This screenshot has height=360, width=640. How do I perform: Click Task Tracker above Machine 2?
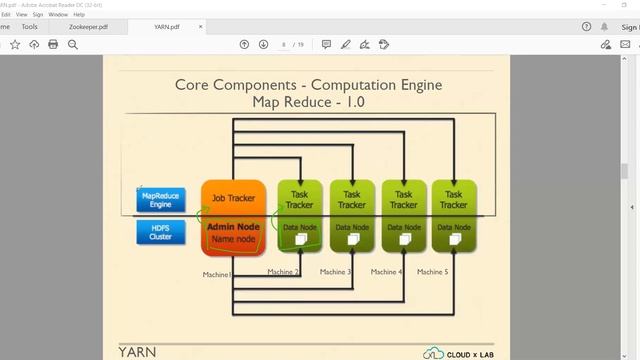point(300,200)
